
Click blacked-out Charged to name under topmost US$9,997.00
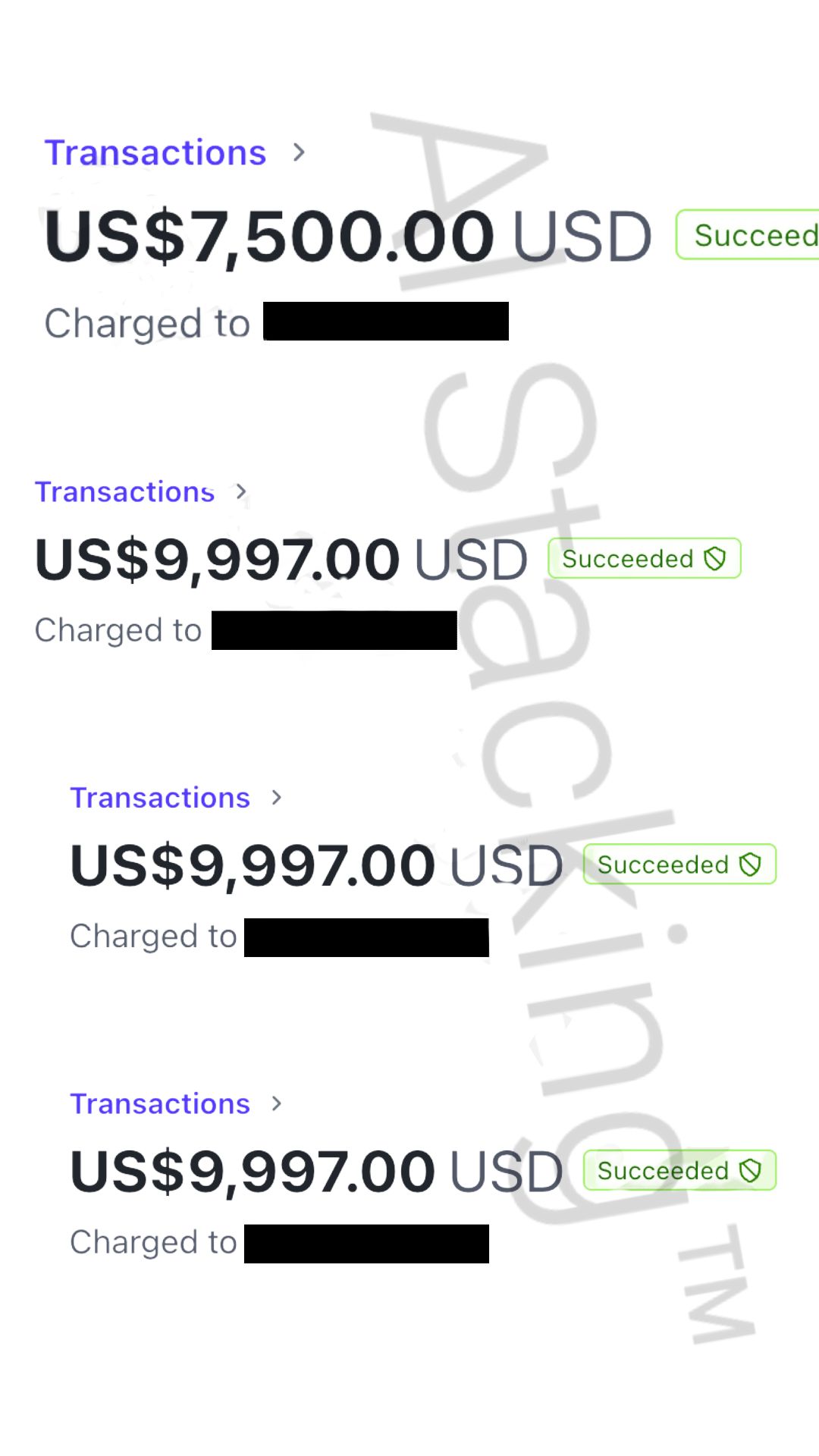click(x=334, y=630)
